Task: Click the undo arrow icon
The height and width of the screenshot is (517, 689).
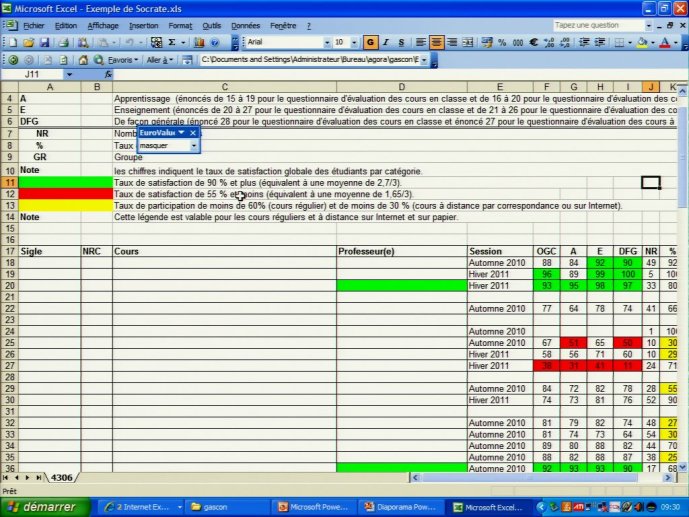Action: 129,43
